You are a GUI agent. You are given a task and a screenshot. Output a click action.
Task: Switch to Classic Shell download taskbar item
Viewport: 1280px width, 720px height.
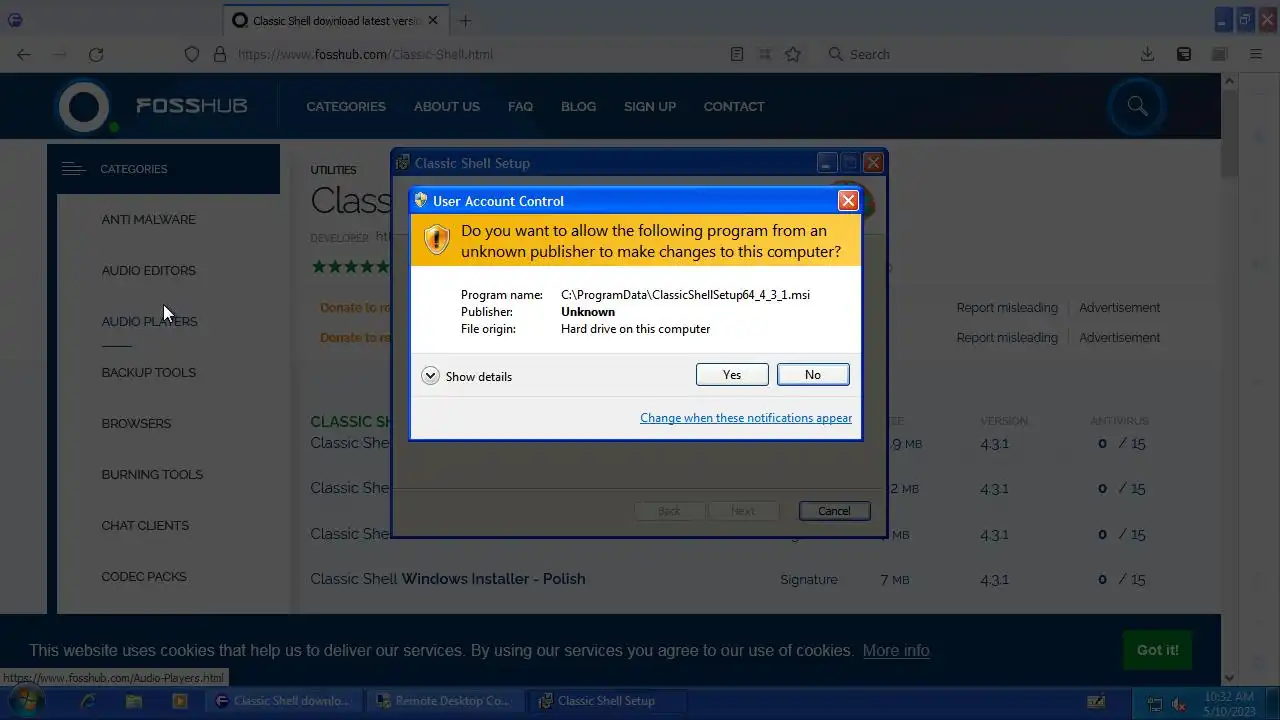(x=284, y=701)
